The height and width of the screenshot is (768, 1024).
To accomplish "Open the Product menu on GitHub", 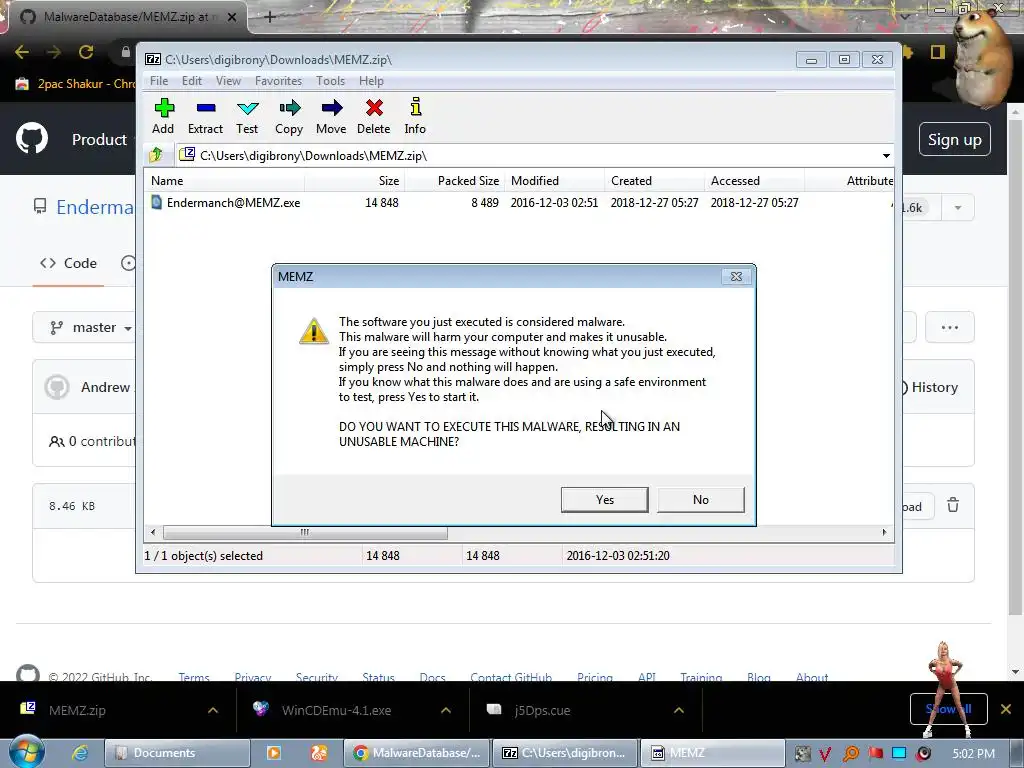I will coord(99,139).
